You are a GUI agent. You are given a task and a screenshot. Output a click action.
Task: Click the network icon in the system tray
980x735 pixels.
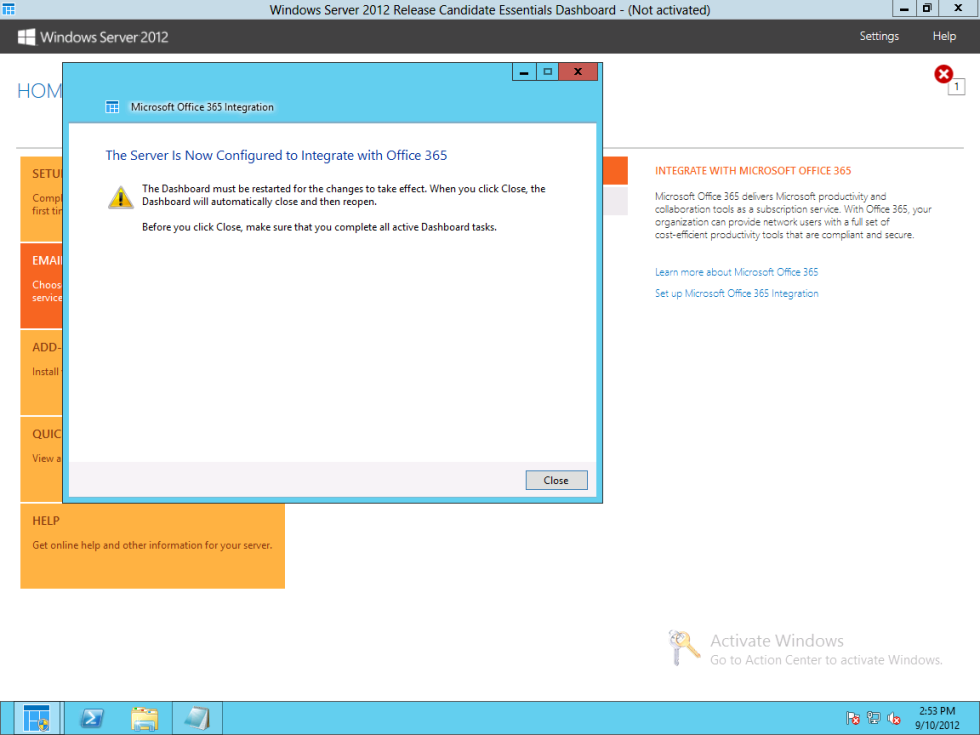pos(873,718)
